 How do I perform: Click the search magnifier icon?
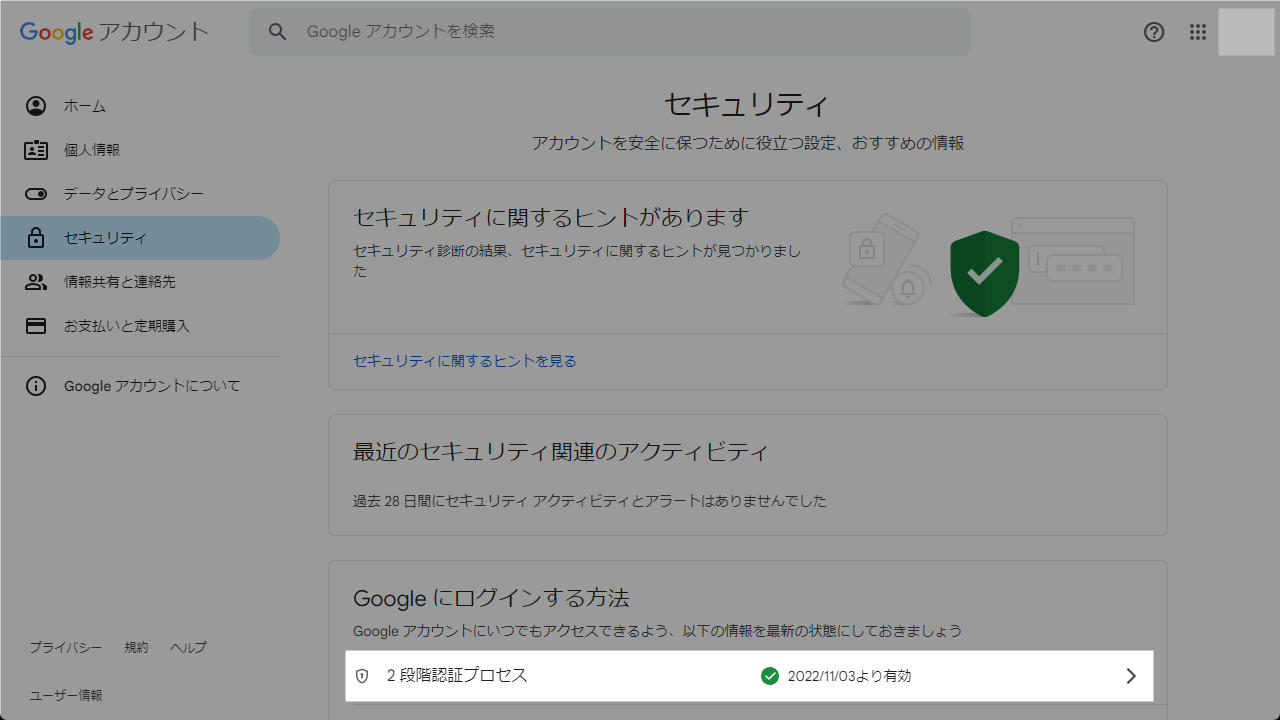pyautogui.click(x=278, y=32)
